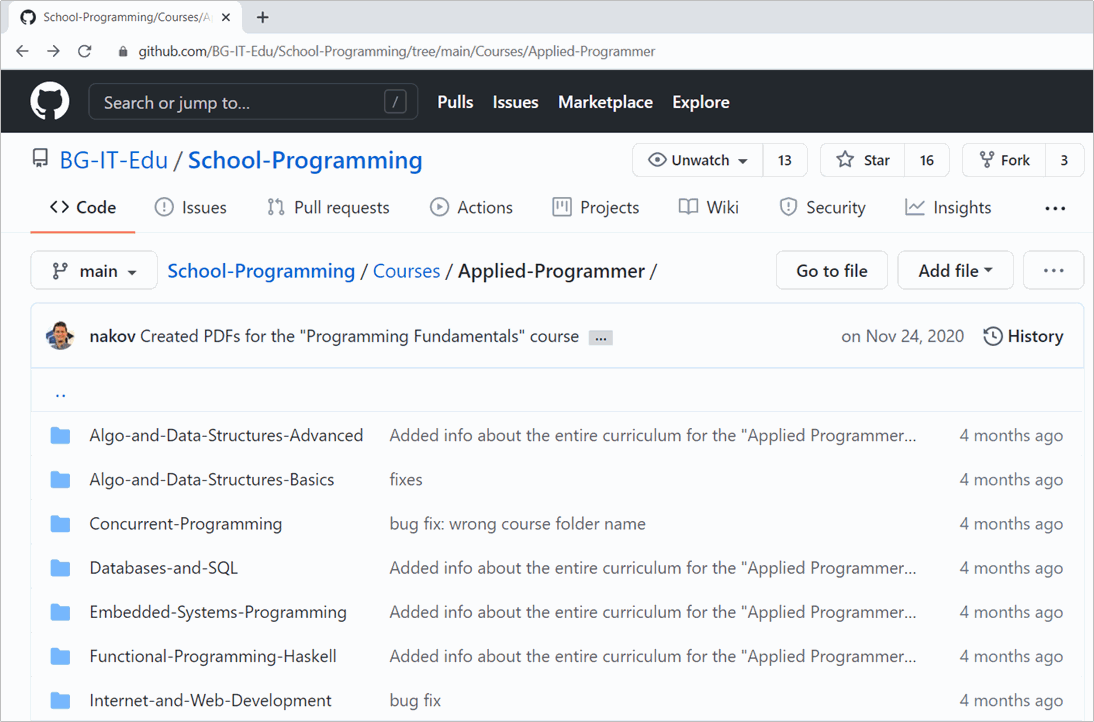
Task: Open the Insights tab
Action: 948,208
